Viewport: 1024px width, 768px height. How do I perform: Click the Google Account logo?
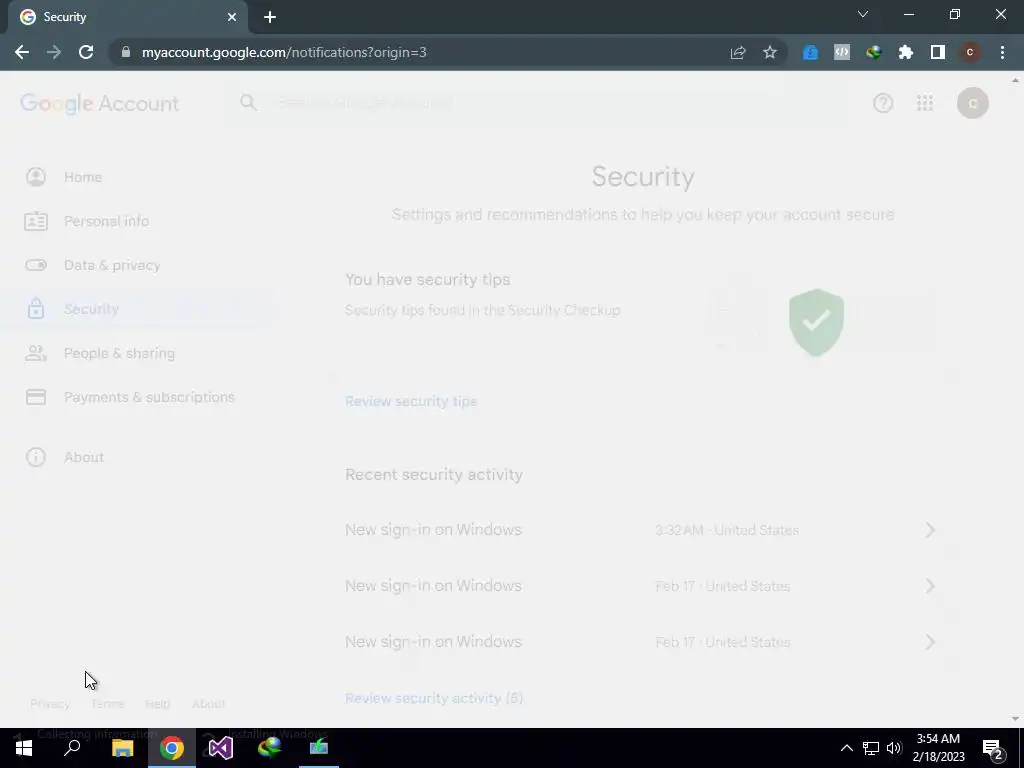click(x=99, y=103)
